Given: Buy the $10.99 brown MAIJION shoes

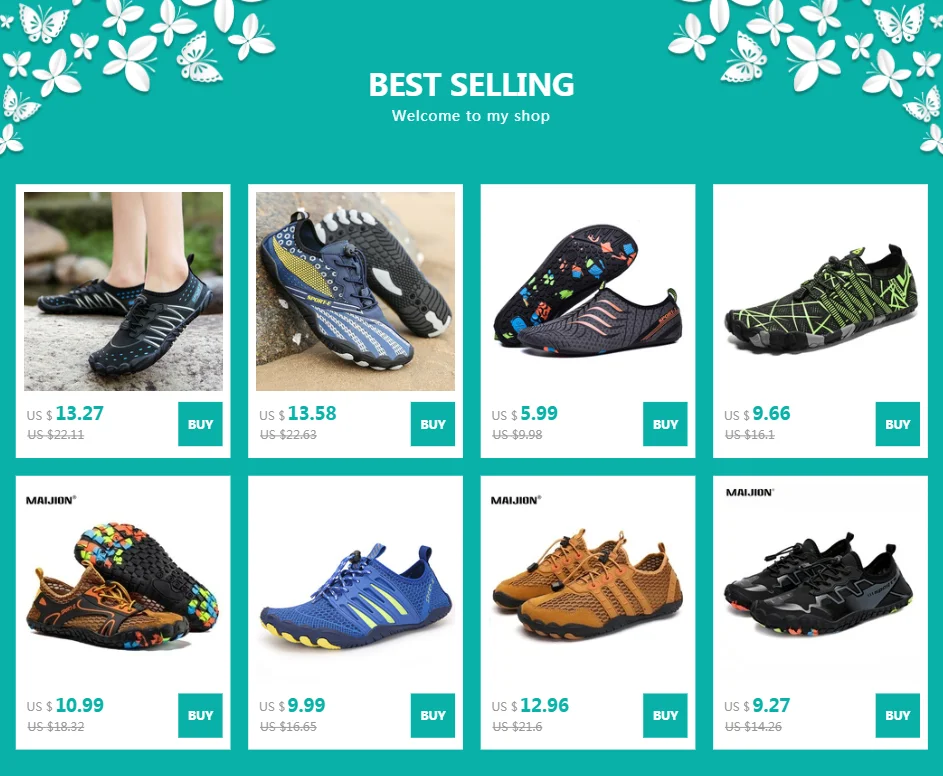Looking at the screenshot, I should point(200,715).
